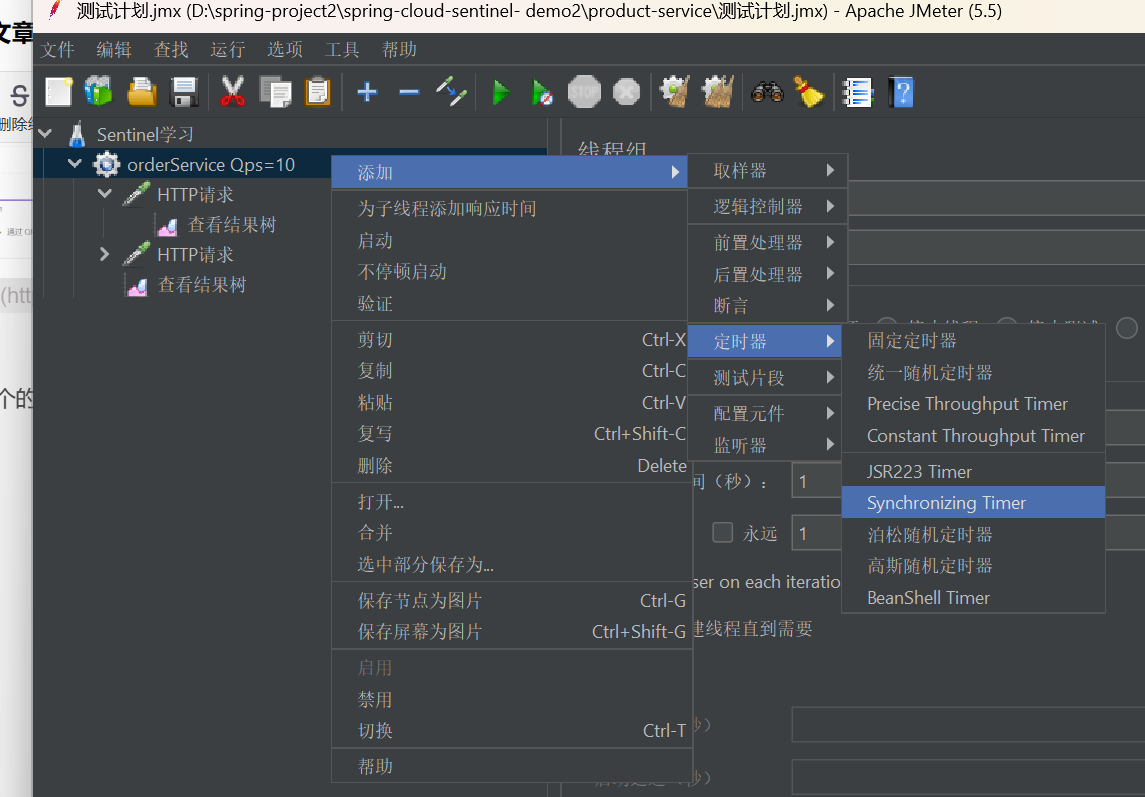Expand the 前置处理器 submenu

point(767,243)
